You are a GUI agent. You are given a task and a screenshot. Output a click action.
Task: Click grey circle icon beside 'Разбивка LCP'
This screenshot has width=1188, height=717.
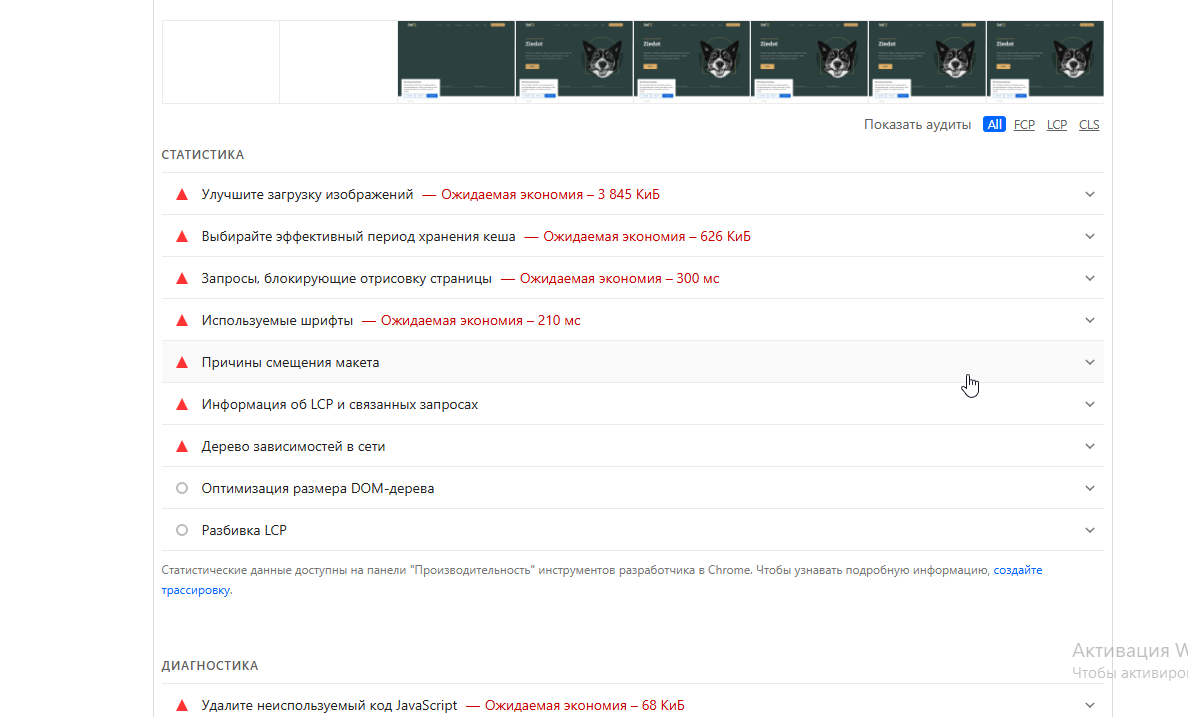coord(182,530)
